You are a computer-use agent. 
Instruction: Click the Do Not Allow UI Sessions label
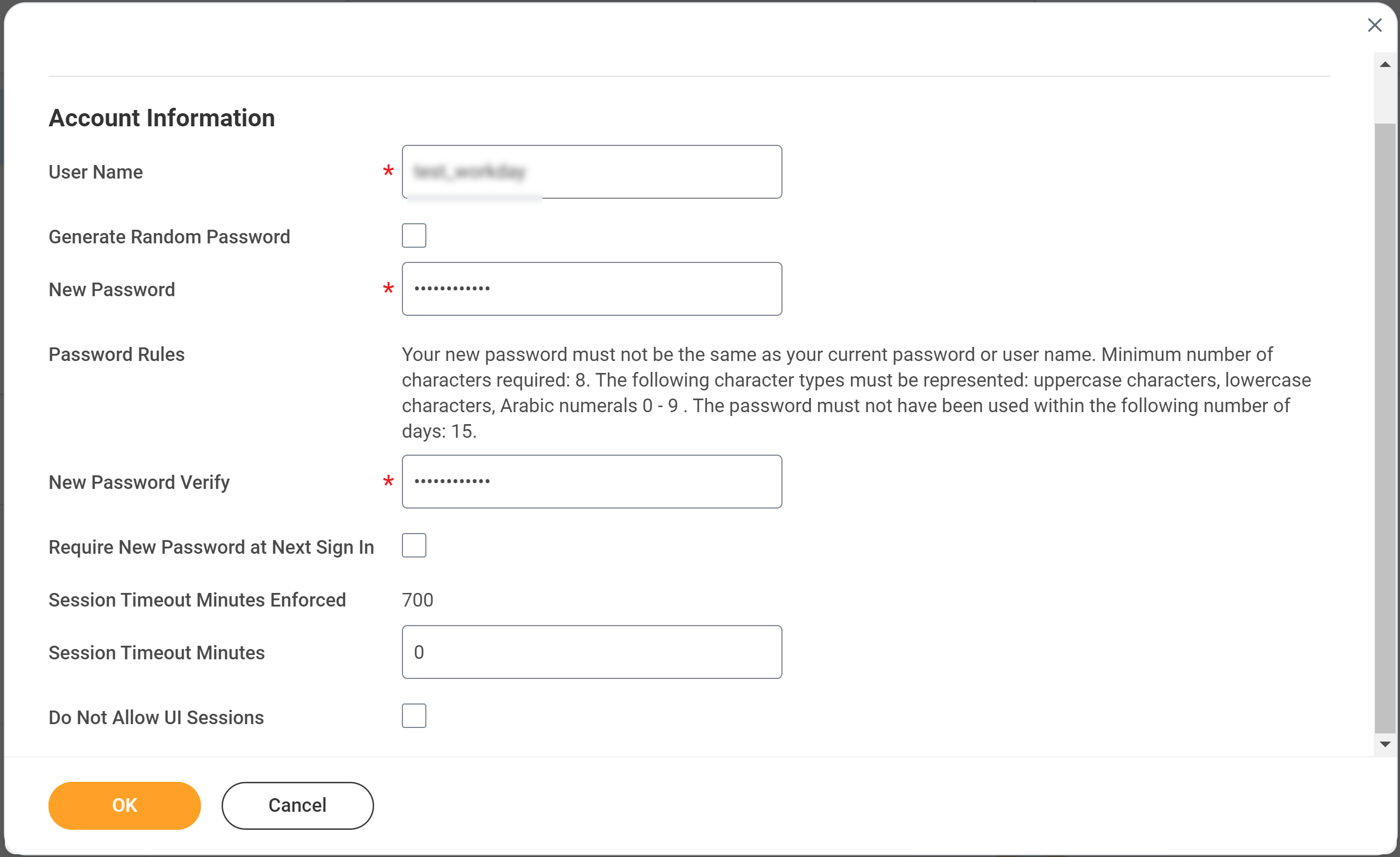click(x=156, y=718)
